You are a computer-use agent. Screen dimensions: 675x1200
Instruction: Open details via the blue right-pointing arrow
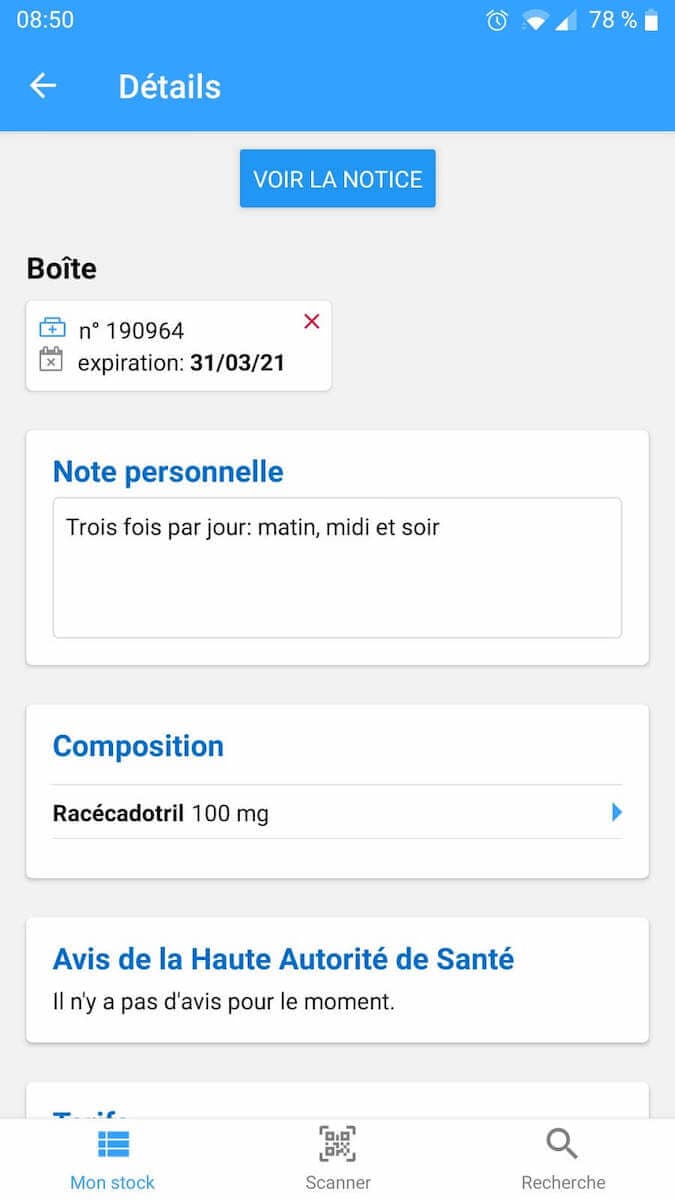pos(616,813)
